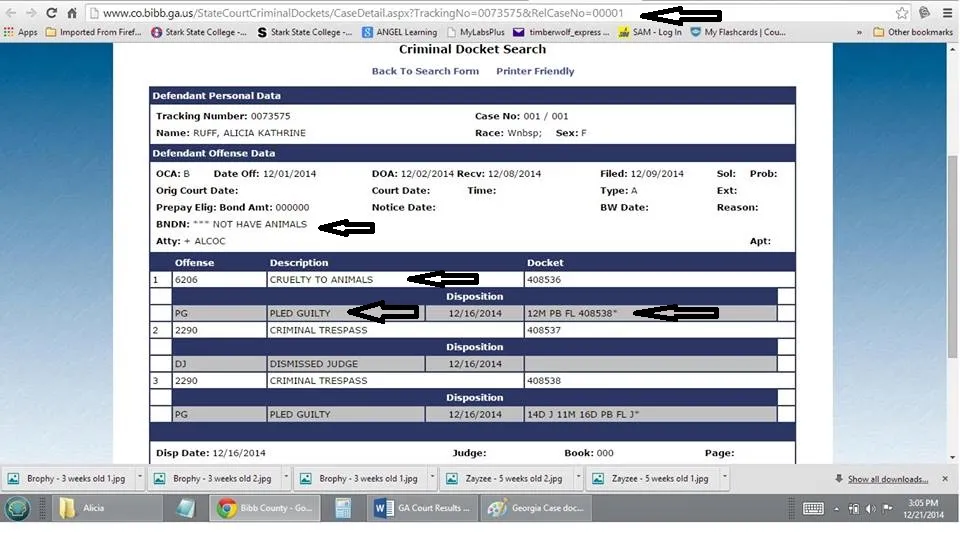Switch to the Bibb County Chrome taskbar window
Viewport: 960px width, 539px height.
[x=265, y=508]
